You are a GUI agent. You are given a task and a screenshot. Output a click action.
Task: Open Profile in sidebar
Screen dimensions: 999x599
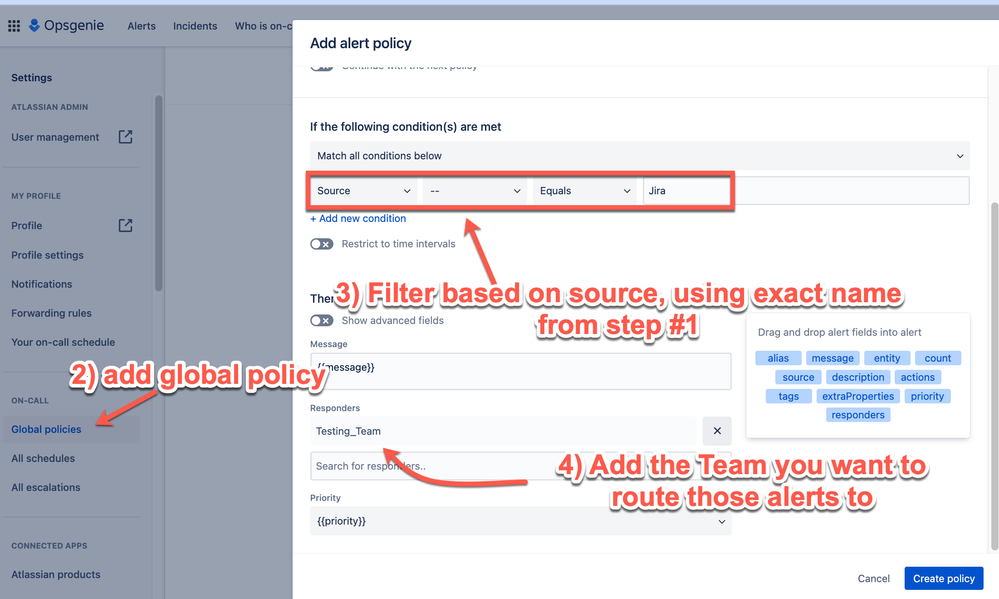[x=26, y=226]
